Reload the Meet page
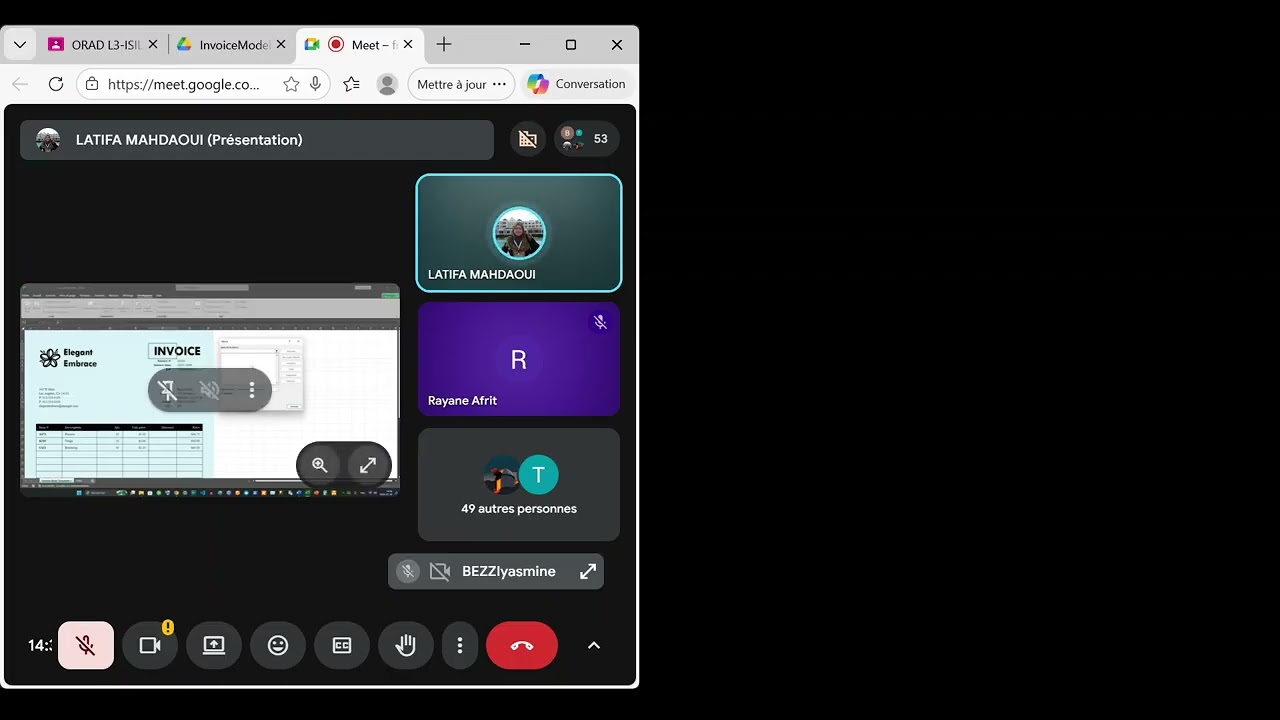1280x720 pixels. coord(56,84)
